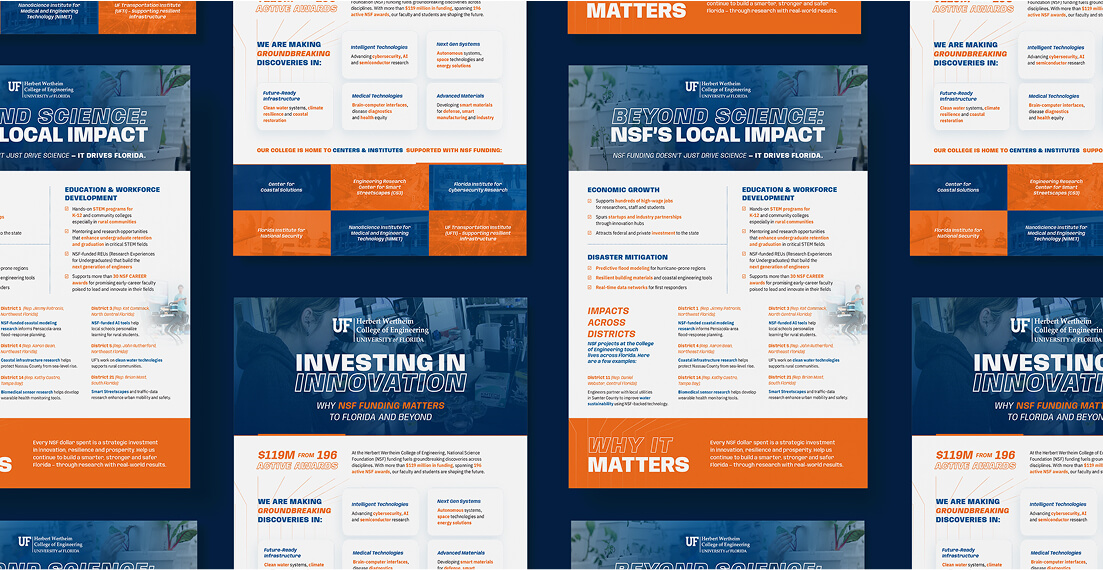The height and width of the screenshot is (570, 1103).
Task: Click the checkbox bullet beside 'Spurs startups and industry partnerships'
Action: 589,217
